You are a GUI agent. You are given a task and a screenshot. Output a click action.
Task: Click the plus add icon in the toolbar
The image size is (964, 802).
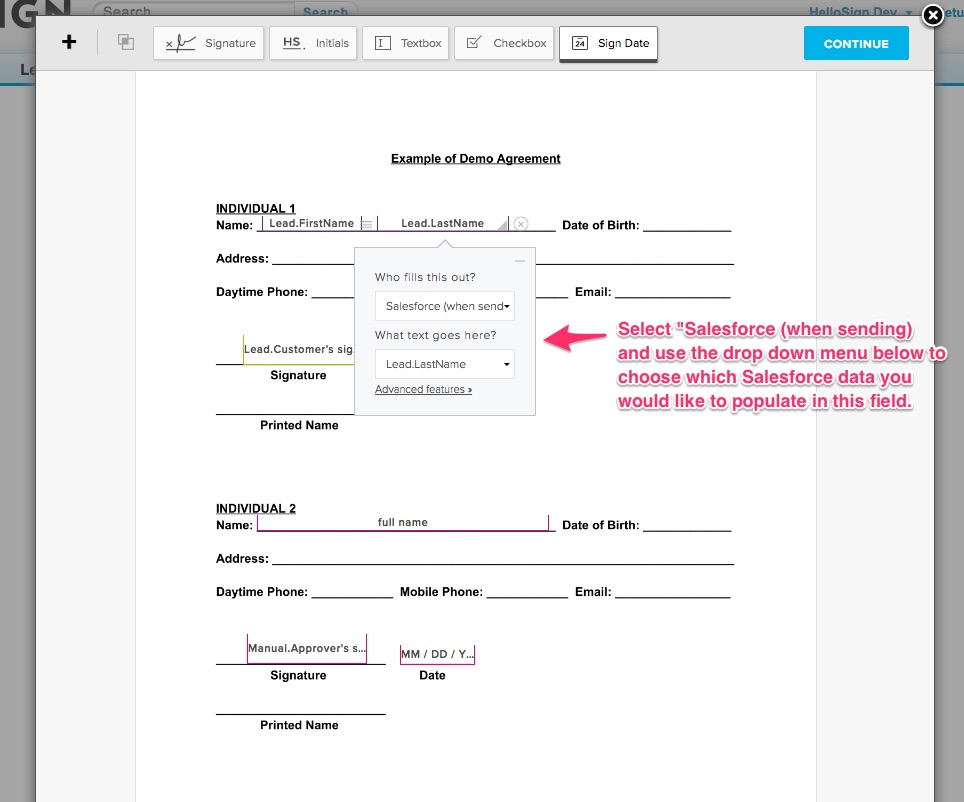[x=69, y=42]
